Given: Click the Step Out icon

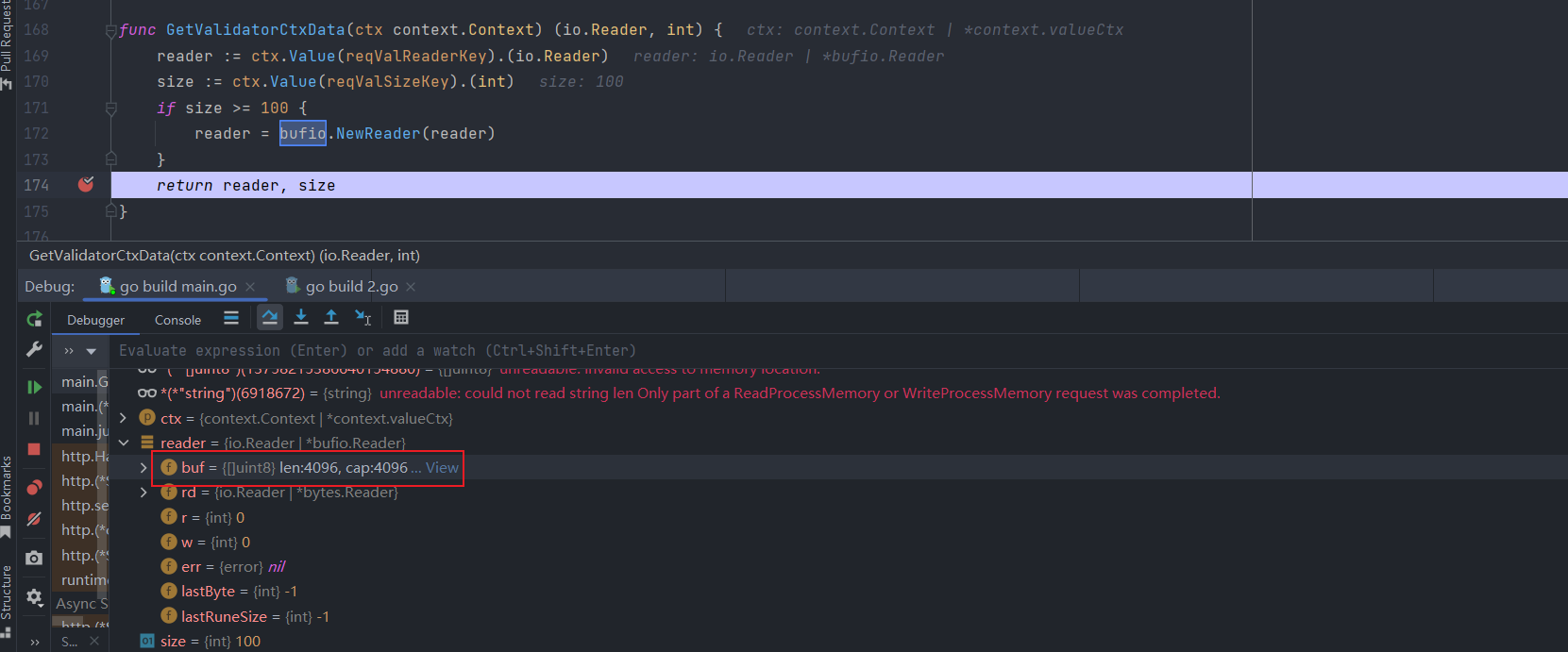Looking at the screenshot, I should tap(331, 318).
